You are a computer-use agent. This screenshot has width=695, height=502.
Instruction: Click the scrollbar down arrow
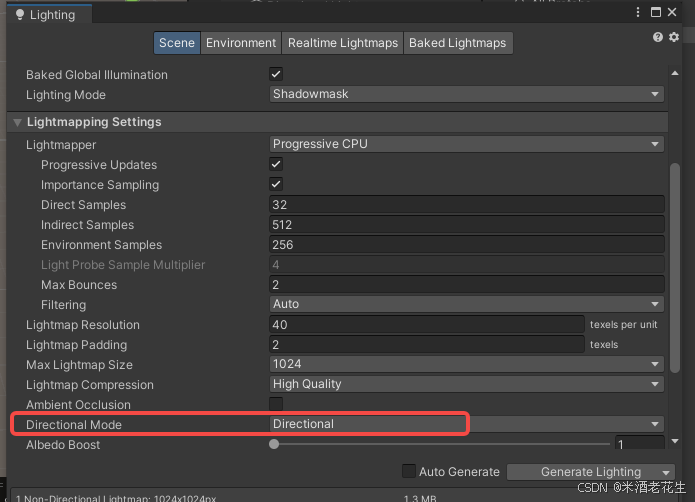point(675,440)
